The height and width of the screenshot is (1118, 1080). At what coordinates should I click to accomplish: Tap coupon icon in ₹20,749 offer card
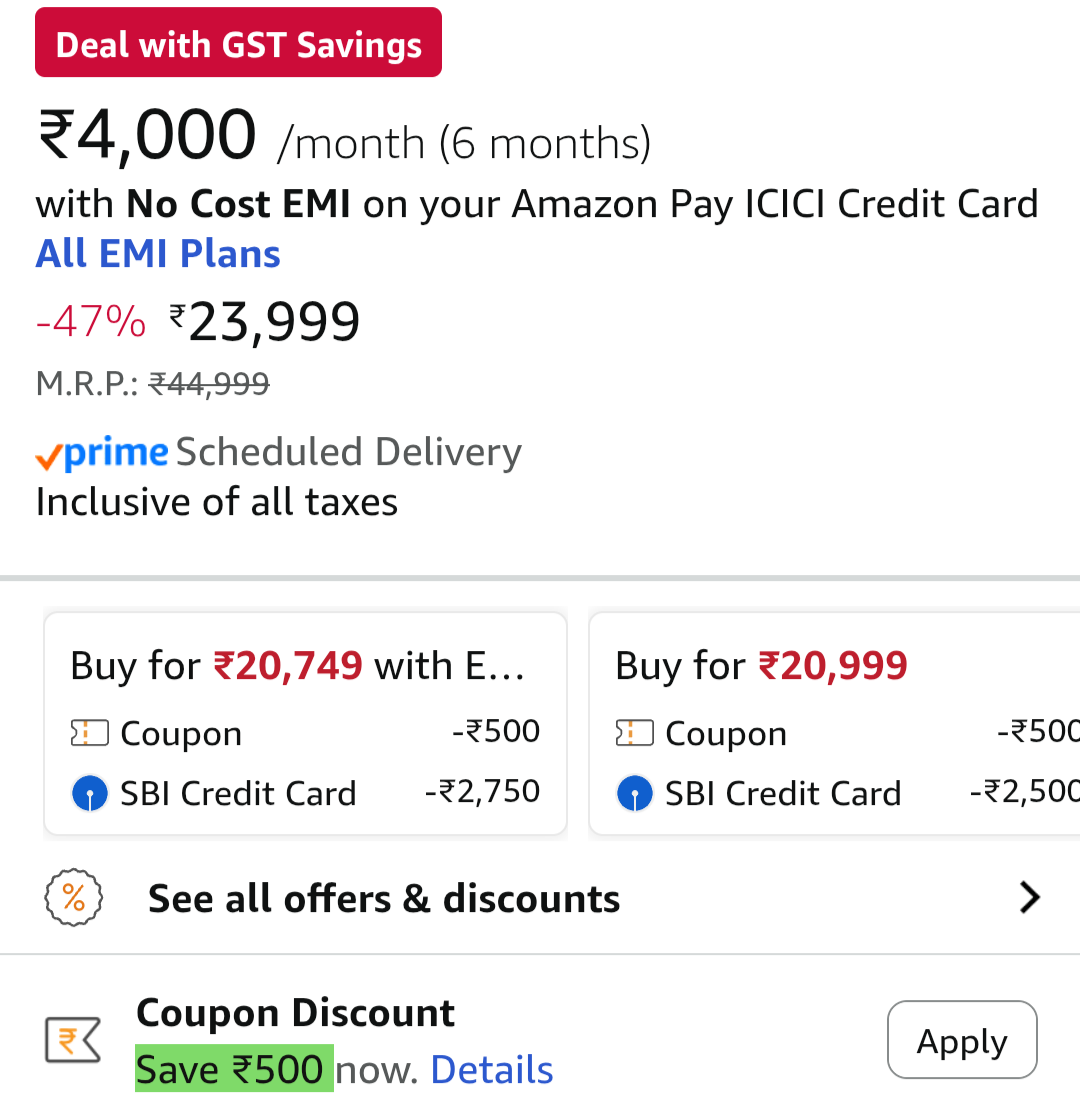click(90, 734)
